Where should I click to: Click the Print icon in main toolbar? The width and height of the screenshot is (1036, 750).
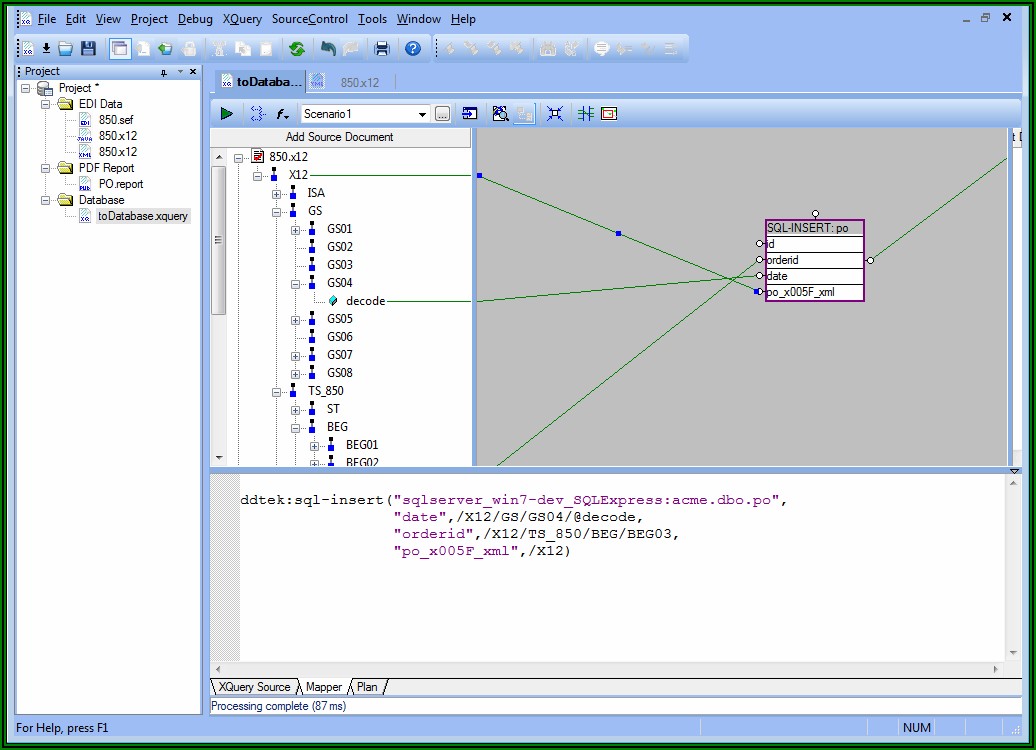pyautogui.click(x=382, y=48)
